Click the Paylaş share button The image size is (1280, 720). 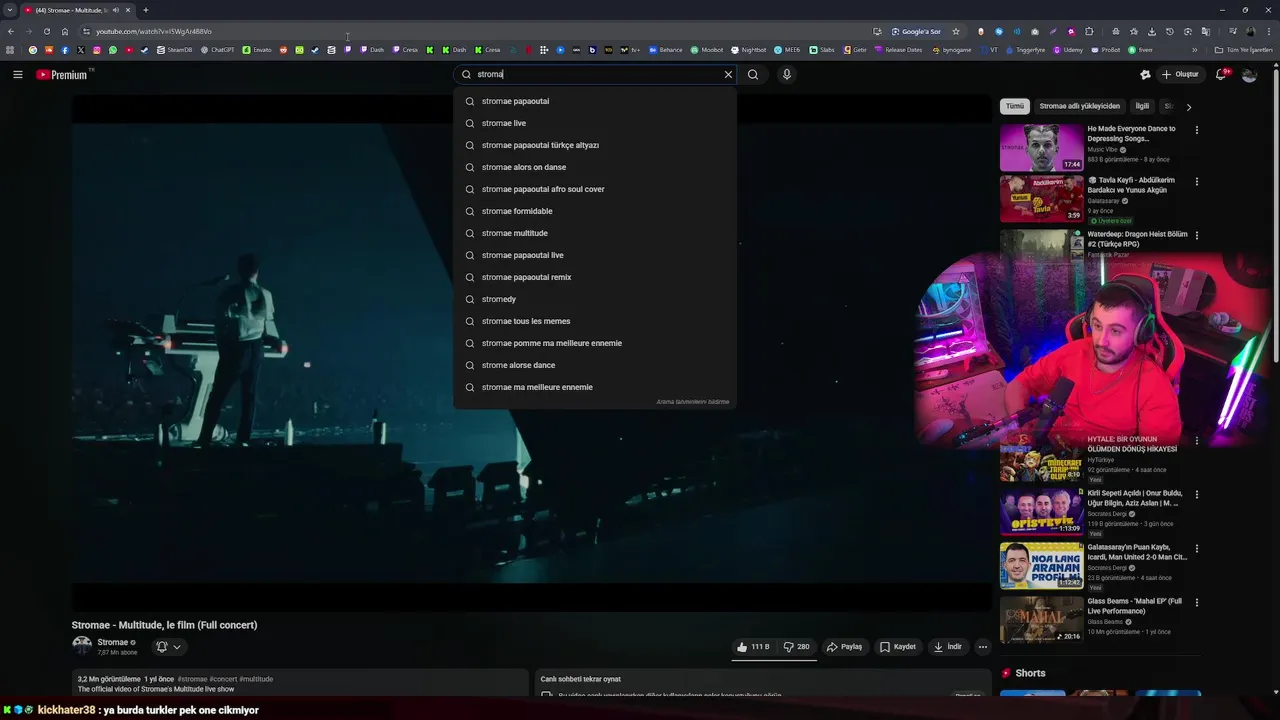coord(844,647)
